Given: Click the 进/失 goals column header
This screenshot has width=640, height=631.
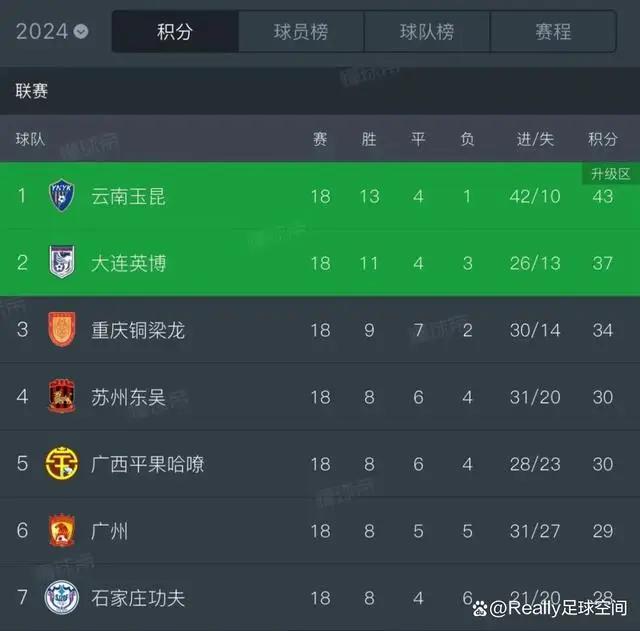Looking at the screenshot, I should [535, 139].
